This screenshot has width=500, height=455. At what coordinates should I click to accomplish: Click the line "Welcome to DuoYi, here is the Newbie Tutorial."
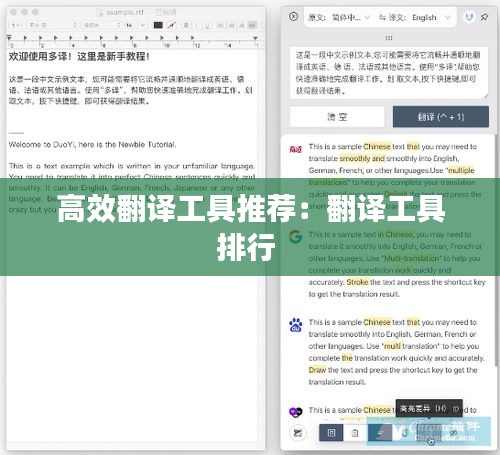[x=92, y=144]
